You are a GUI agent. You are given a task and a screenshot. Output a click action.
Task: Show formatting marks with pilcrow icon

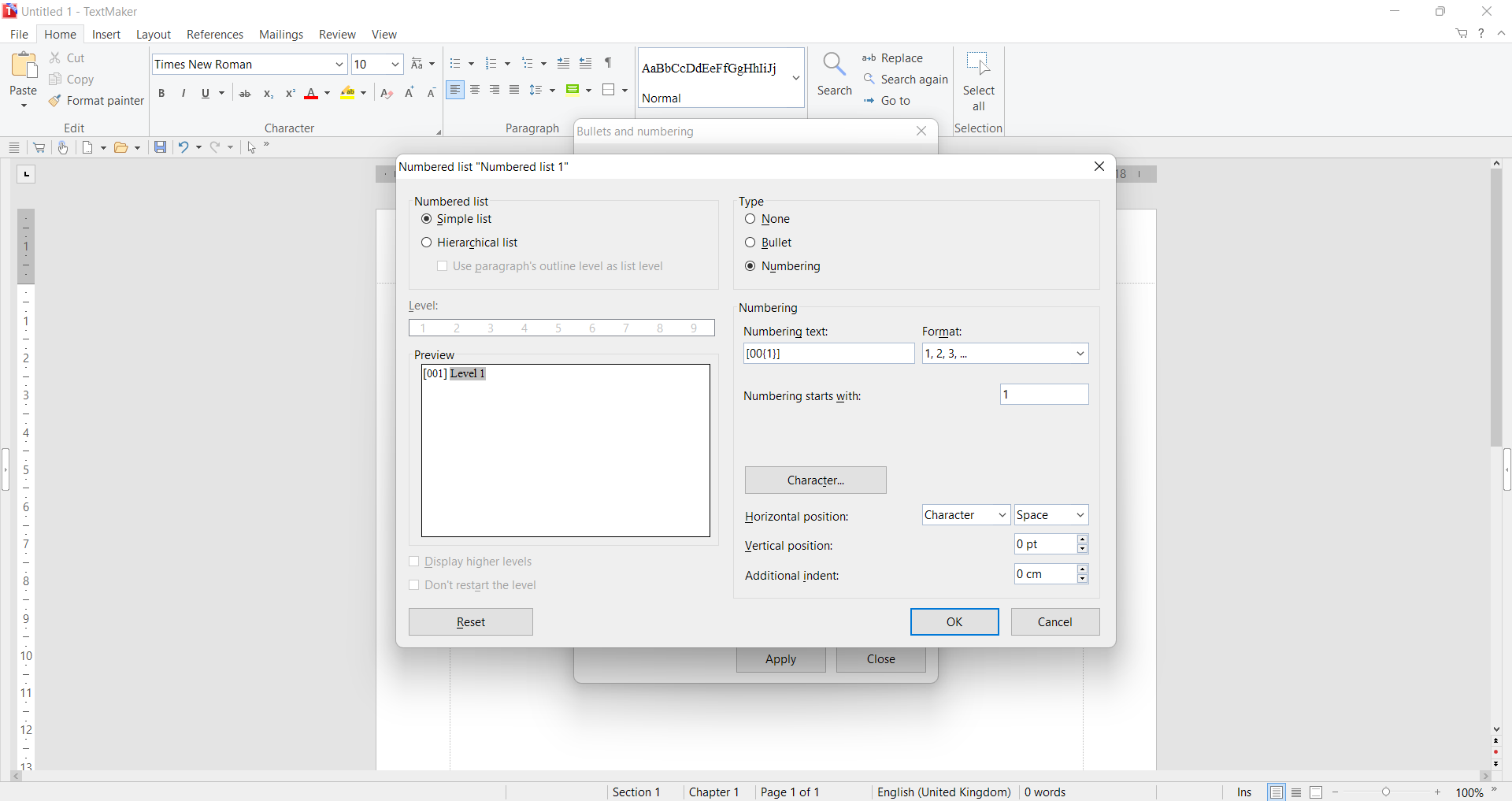point(609,64)
